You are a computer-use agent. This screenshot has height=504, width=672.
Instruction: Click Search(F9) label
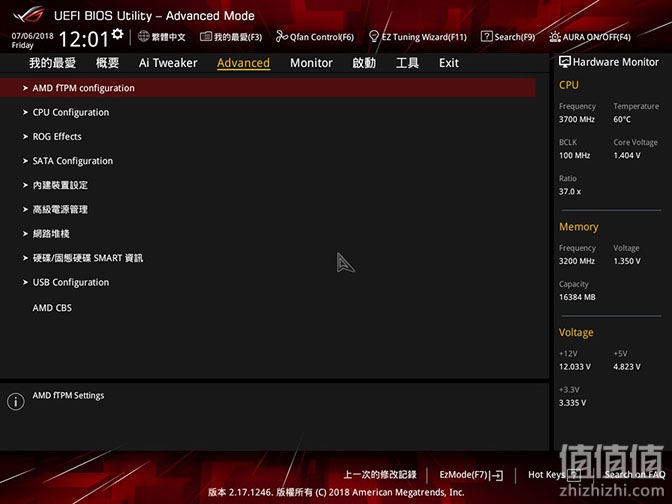click(x=515, y=37)
